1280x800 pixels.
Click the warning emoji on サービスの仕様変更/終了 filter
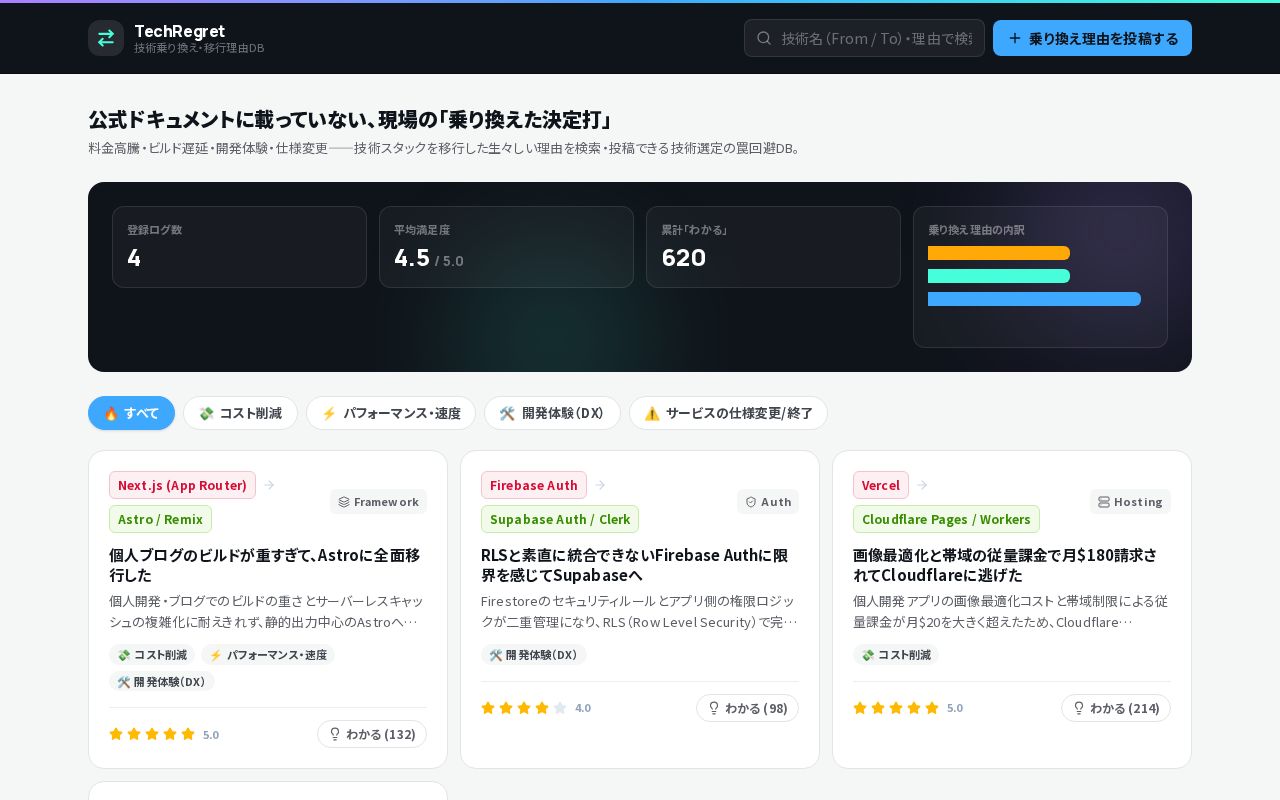tap(652, 413)
